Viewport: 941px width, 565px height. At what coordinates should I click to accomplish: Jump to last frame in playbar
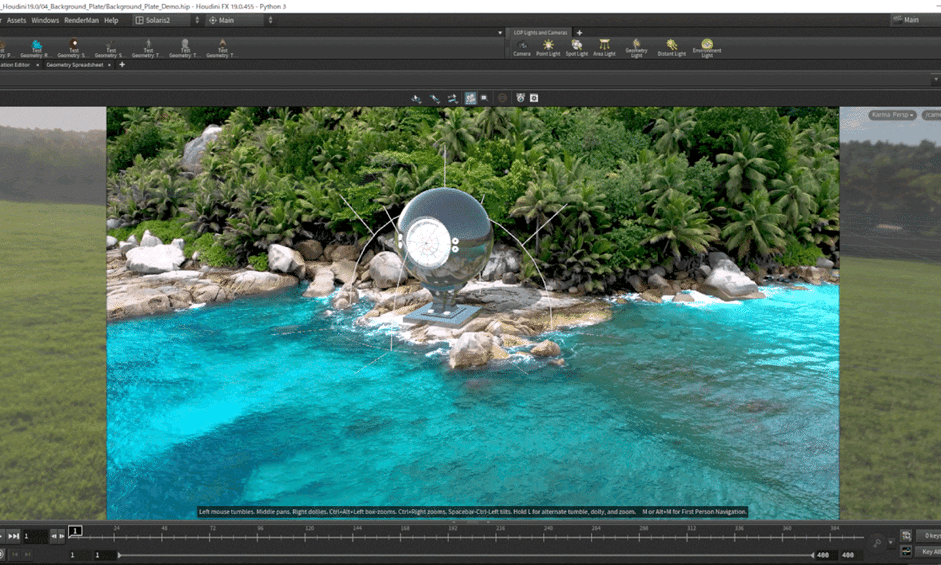coord(13,536)
